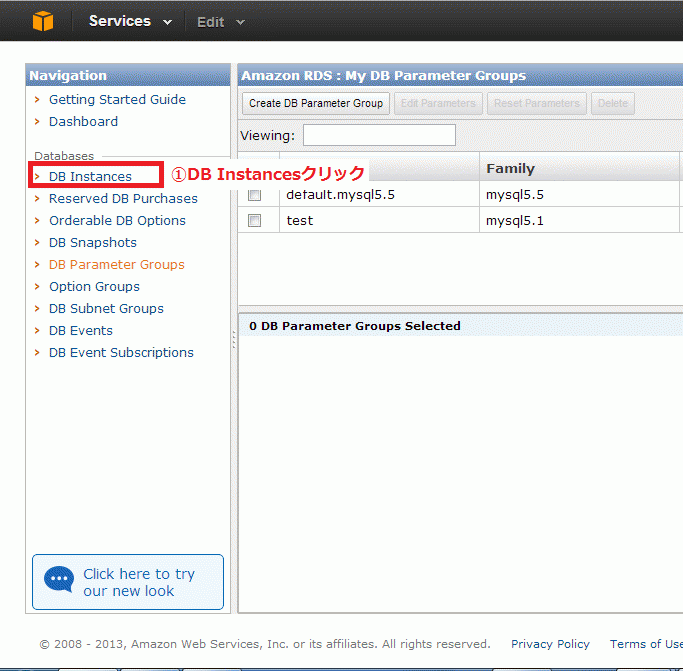Click the Delete button

612,103
